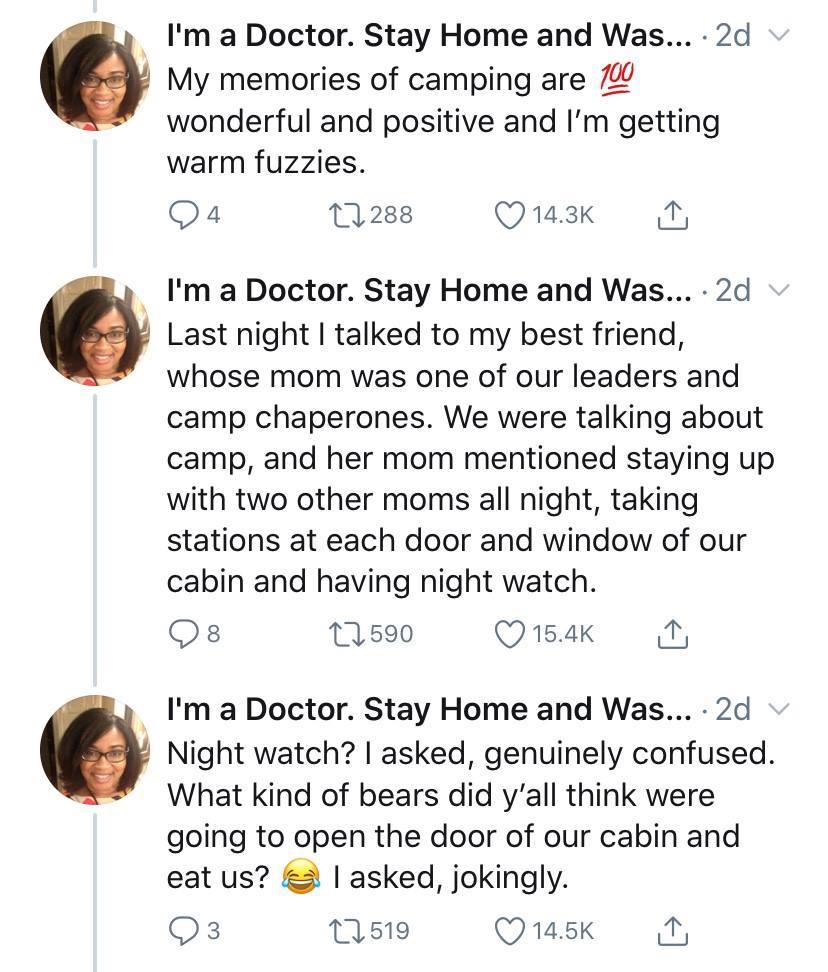Reply to the night watch chaperones tweet
Image resolution: width=828 pixels, height=972 pixels.
coord(182,633)
